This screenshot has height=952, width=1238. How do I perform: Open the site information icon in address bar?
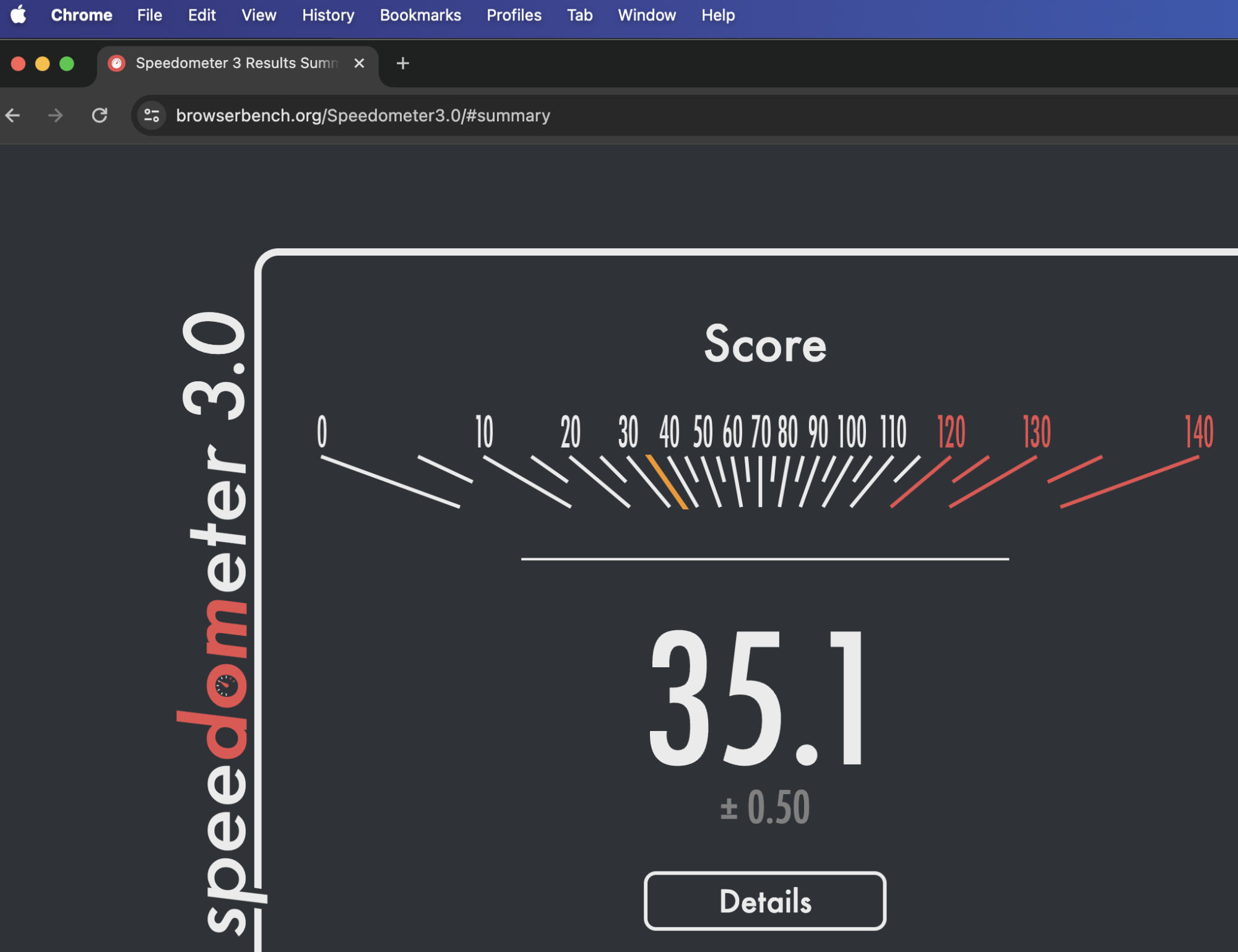[x=152, y=115]
